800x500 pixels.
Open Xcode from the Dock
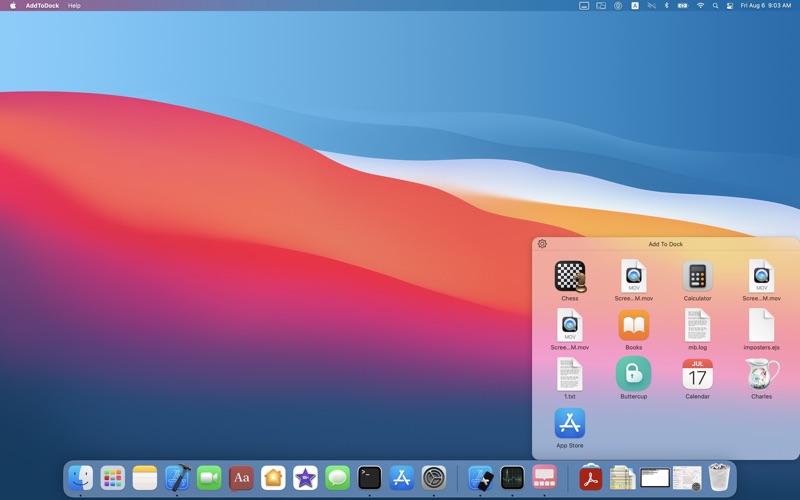point(177,478)
